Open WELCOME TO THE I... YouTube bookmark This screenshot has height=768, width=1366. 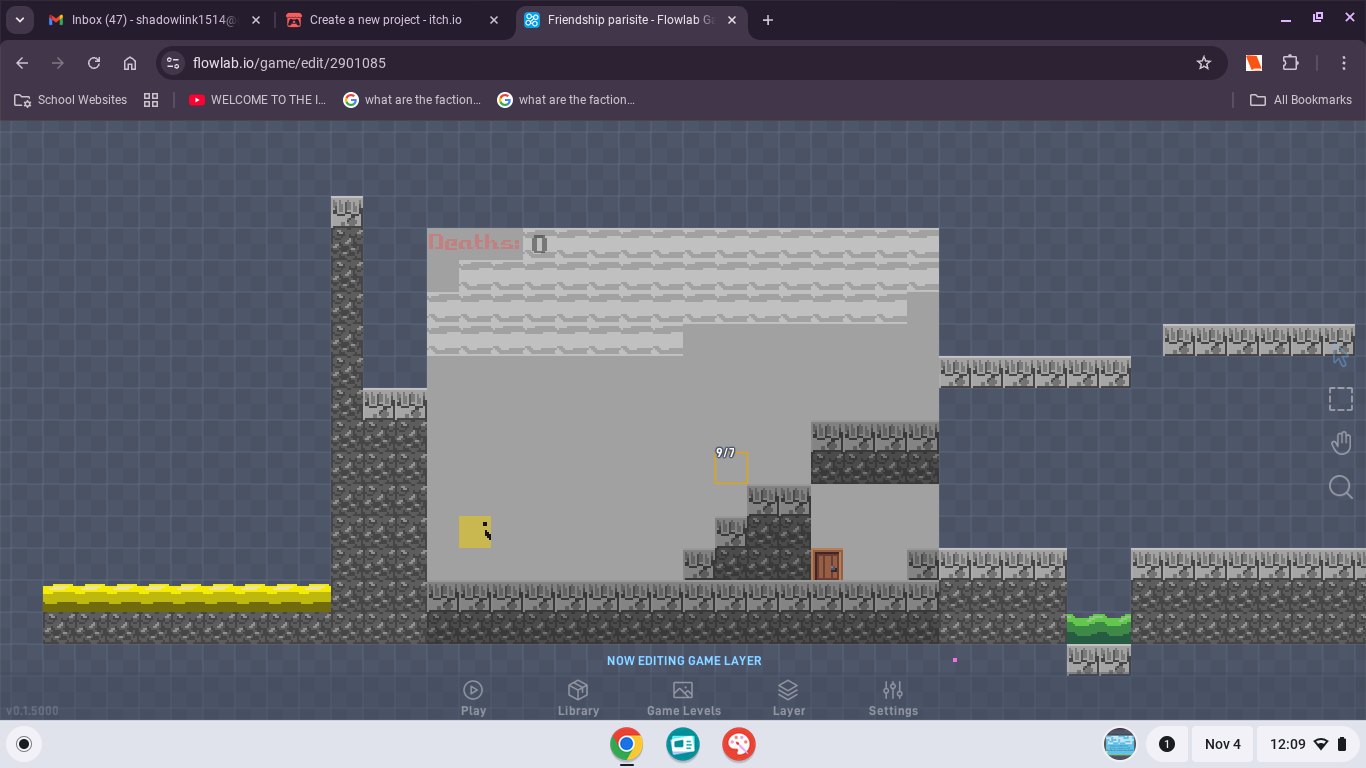tap(258, 100)
